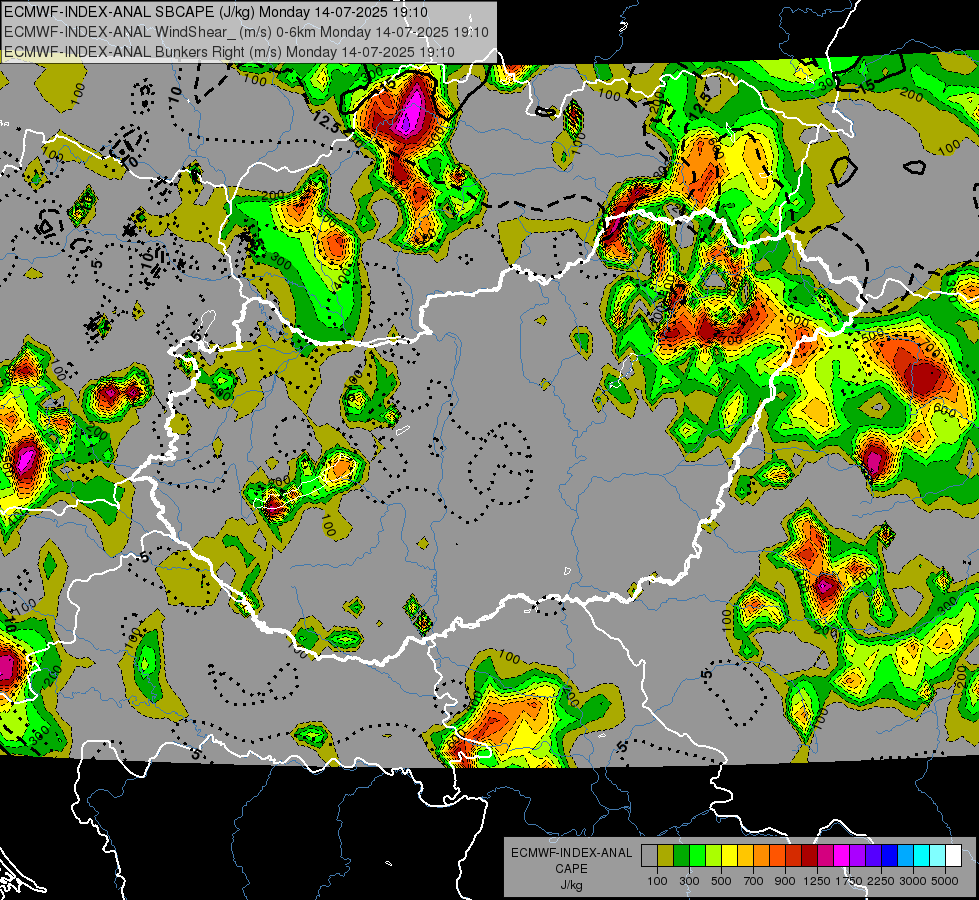The image size is (979, 900).
Task: Click the purple legend swatch after 1750
Action: click(x=857, y=855)
